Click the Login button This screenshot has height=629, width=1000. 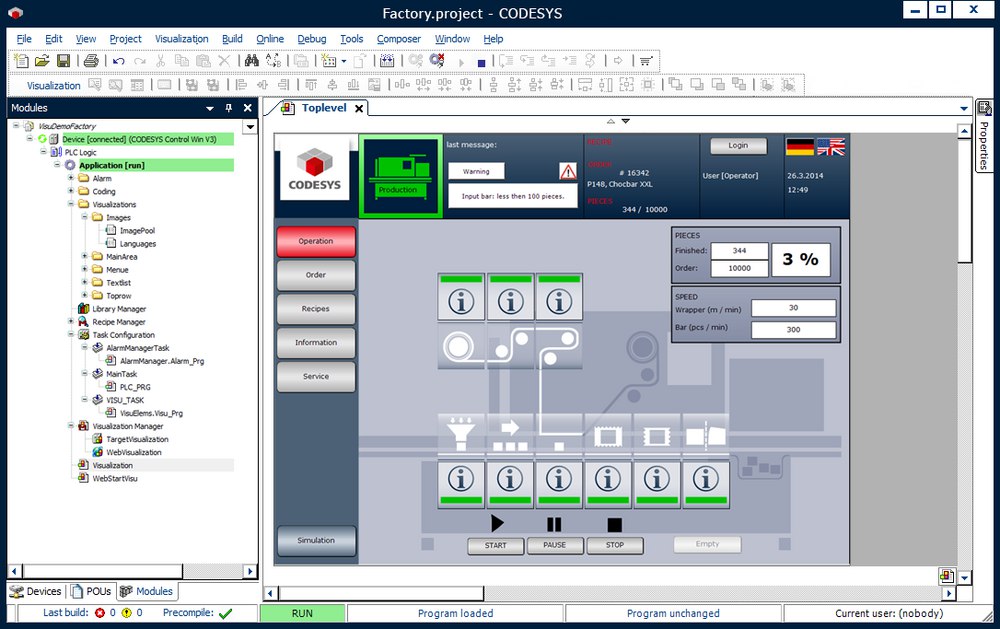point(738,145)
